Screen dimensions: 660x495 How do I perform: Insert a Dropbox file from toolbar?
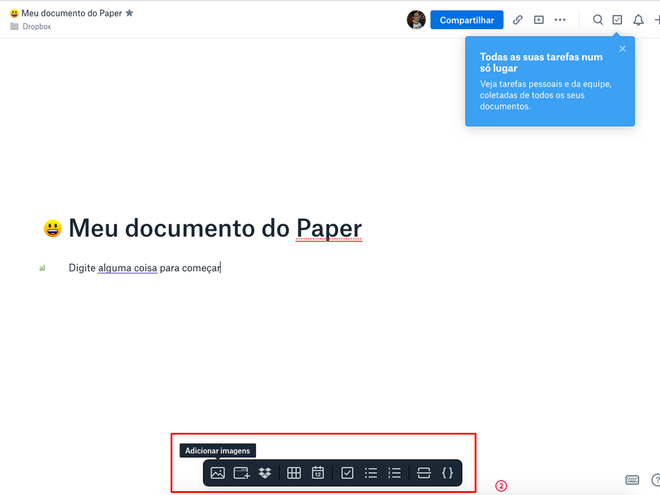265,473
